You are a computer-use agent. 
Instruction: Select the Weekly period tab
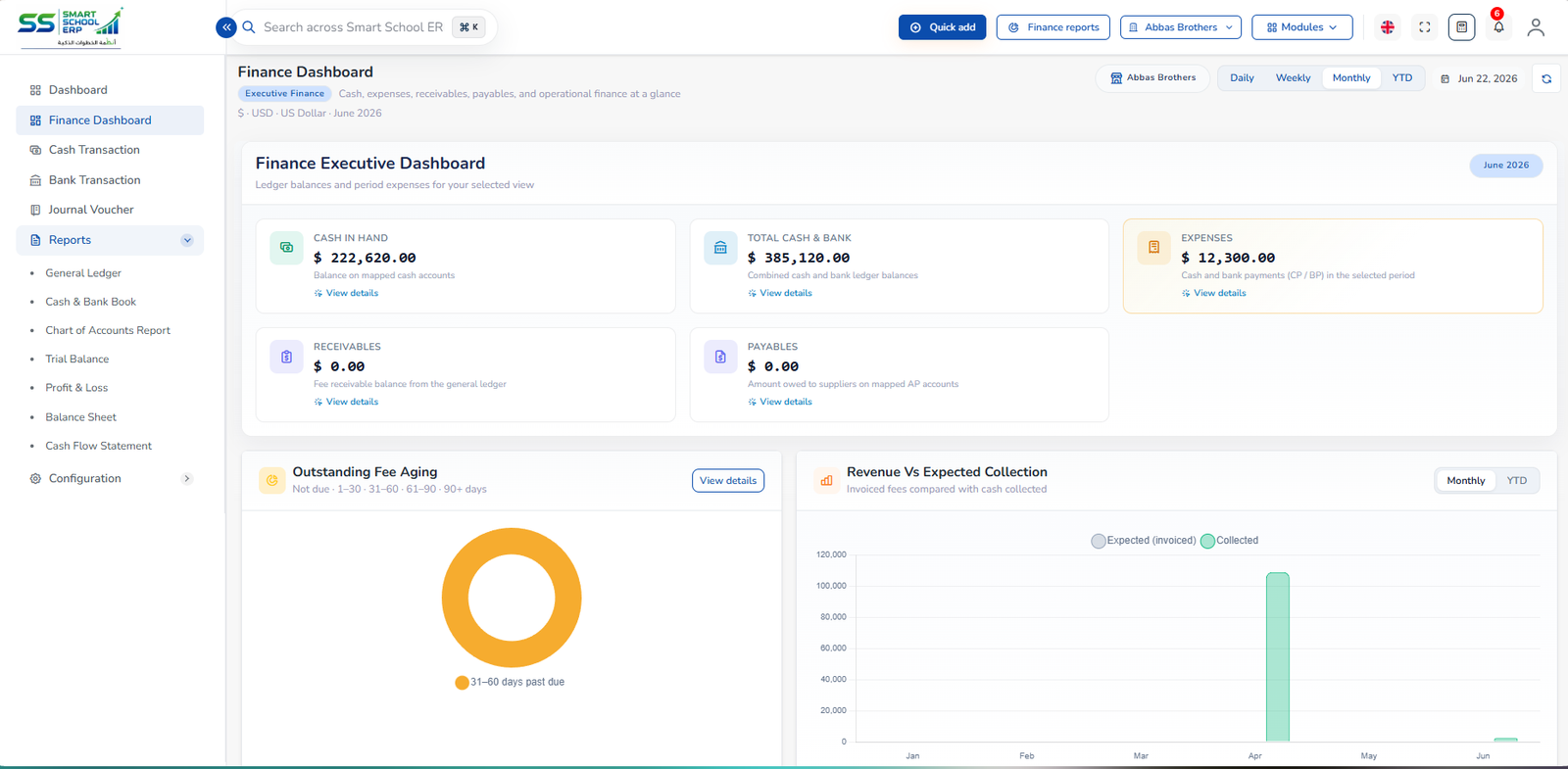click(x=1293, y=78)
